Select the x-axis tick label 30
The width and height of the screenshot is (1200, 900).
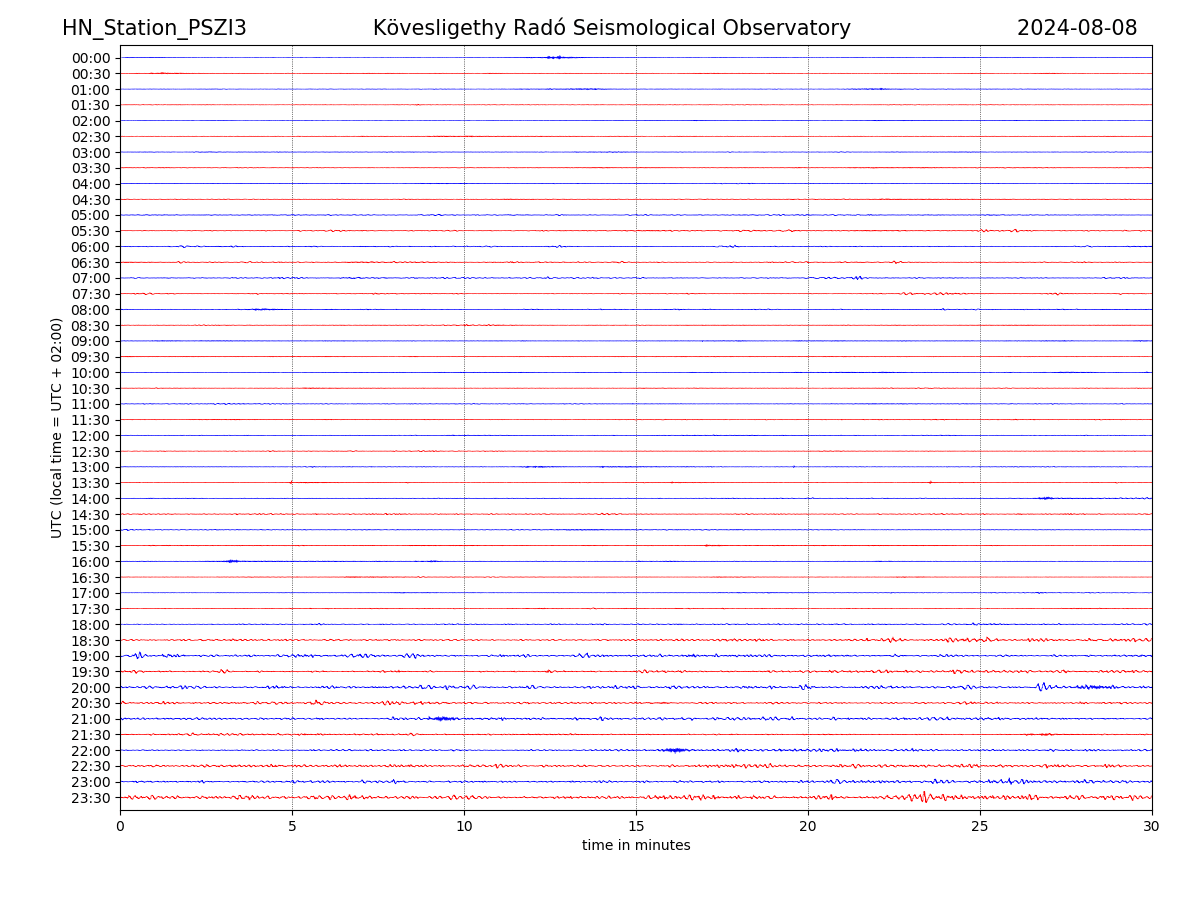(x=1151, y=826)
